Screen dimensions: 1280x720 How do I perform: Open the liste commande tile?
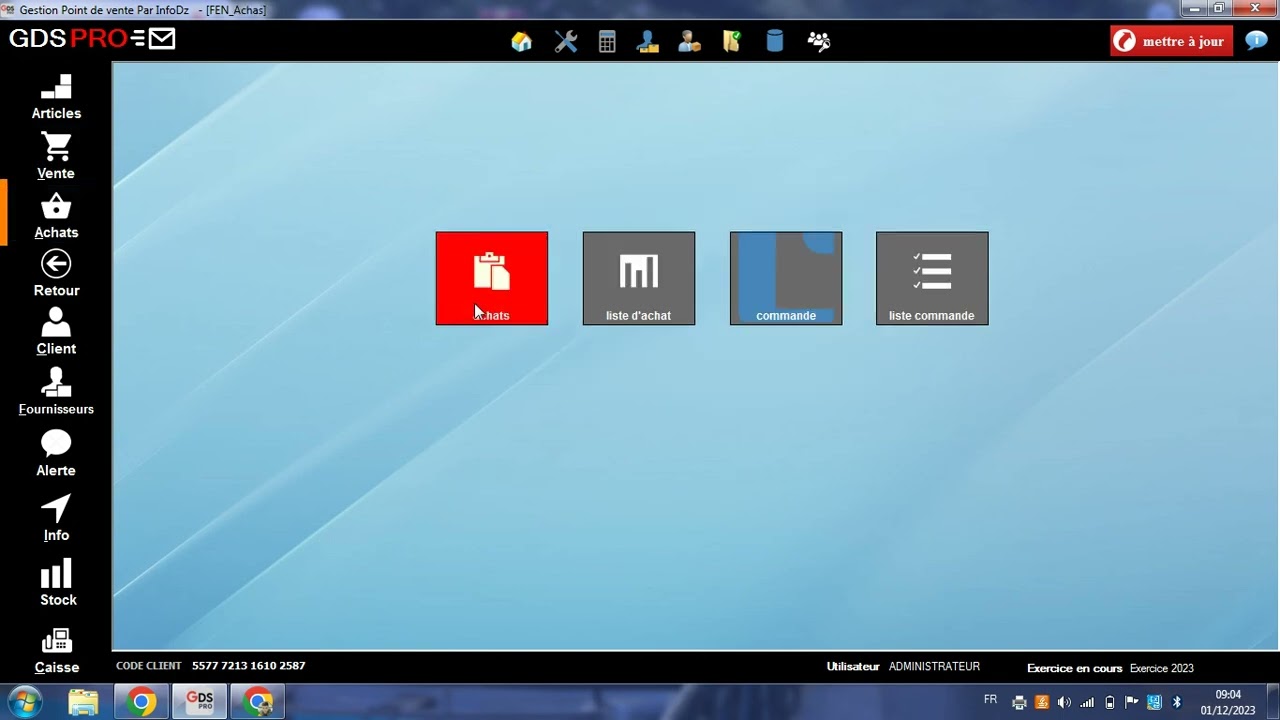click(932, 278)
